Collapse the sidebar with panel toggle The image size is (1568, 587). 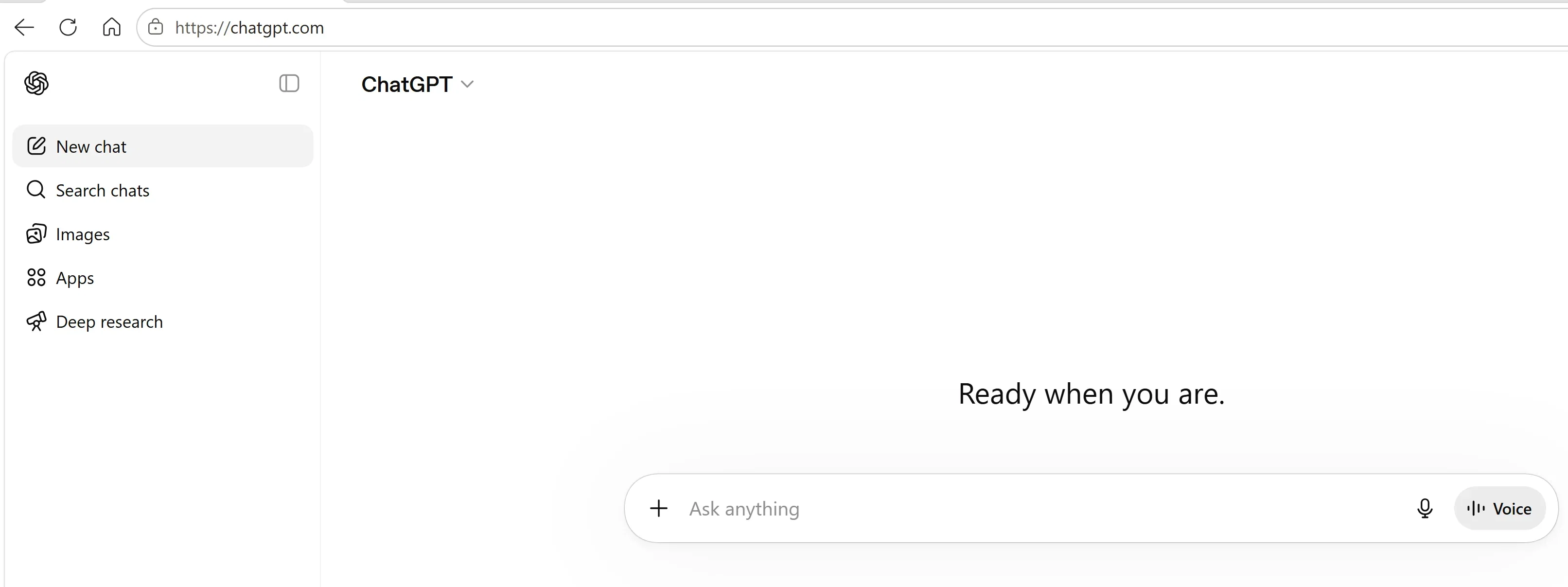pos(289,84)
